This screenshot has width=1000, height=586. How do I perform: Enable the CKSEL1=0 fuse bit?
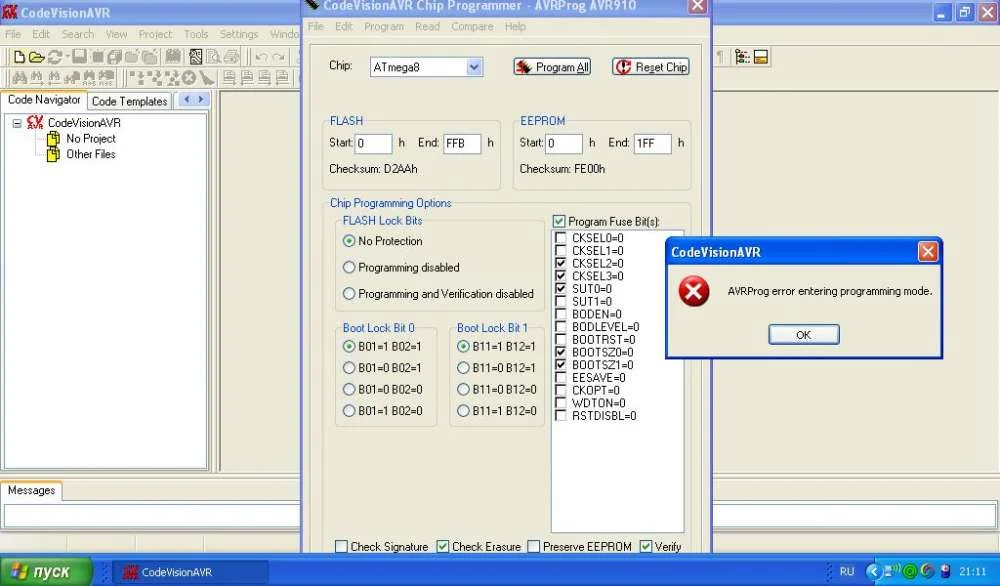[x=561, y=251]
